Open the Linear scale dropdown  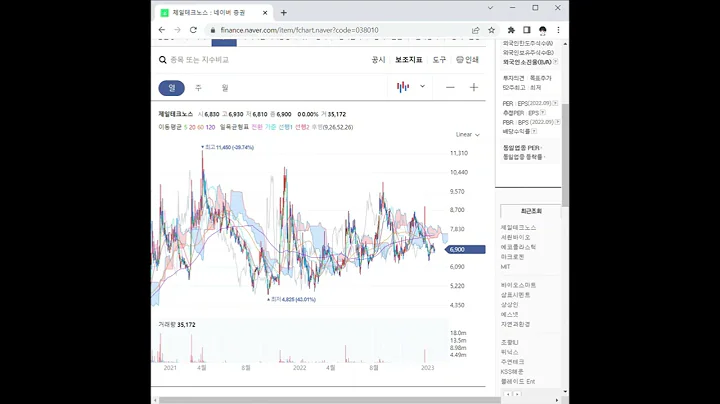click(467, 135)
